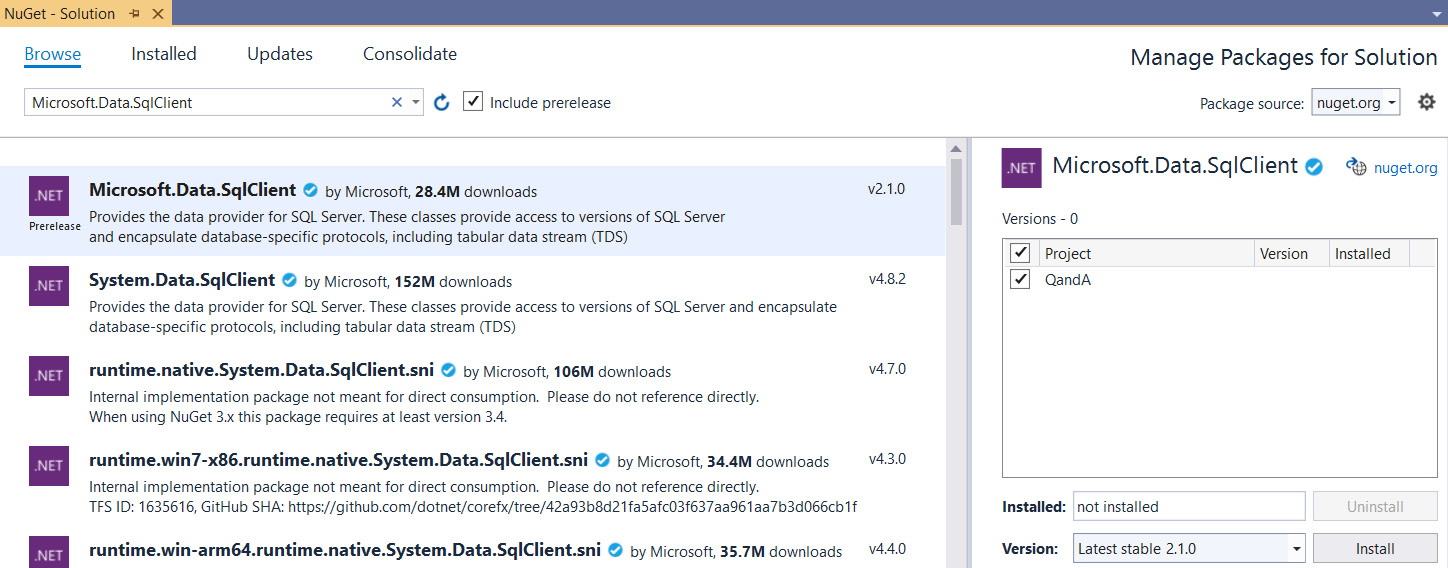Open NuGet settings gear icon
The width and height of the screenshot is (1448, 568).
1427,102
